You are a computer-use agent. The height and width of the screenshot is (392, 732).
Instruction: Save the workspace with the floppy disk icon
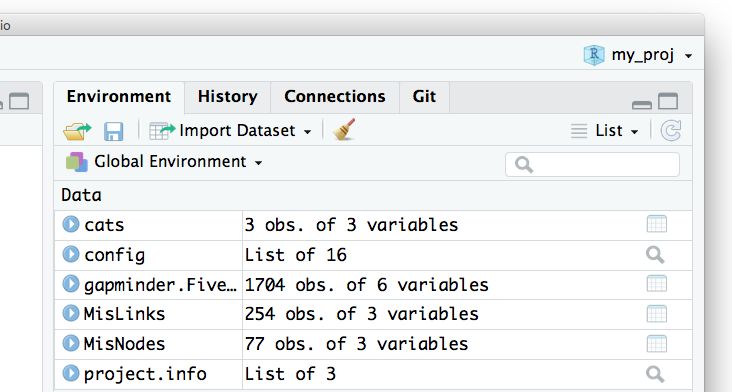point(113,131)
